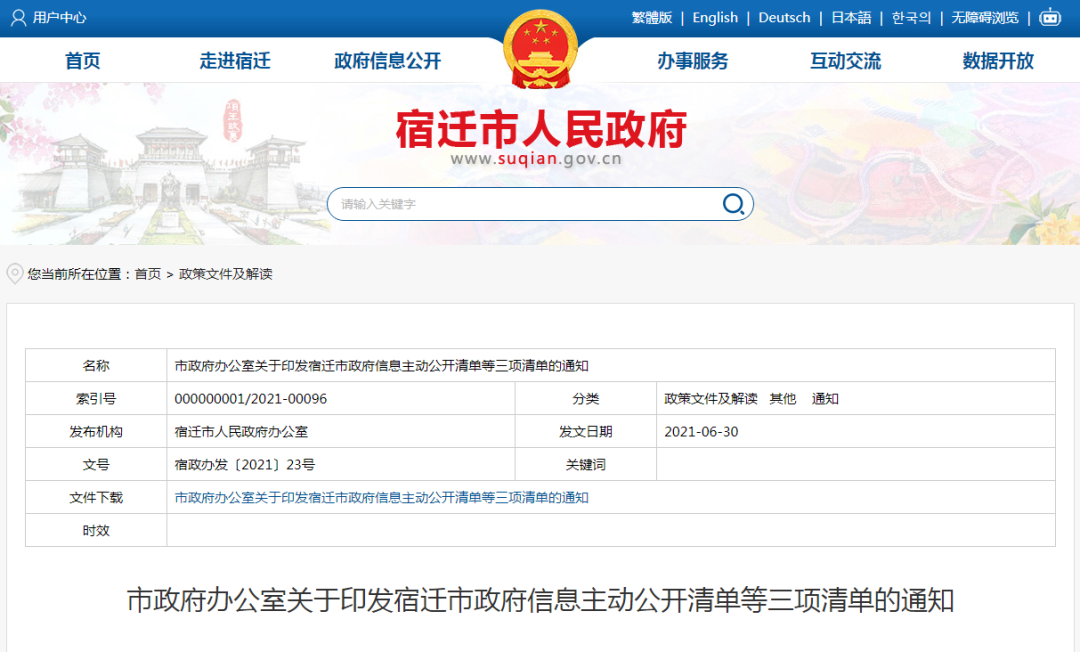Click the search magnifier icon
This screenshot has width=1080, height=652.
(733, 204)
